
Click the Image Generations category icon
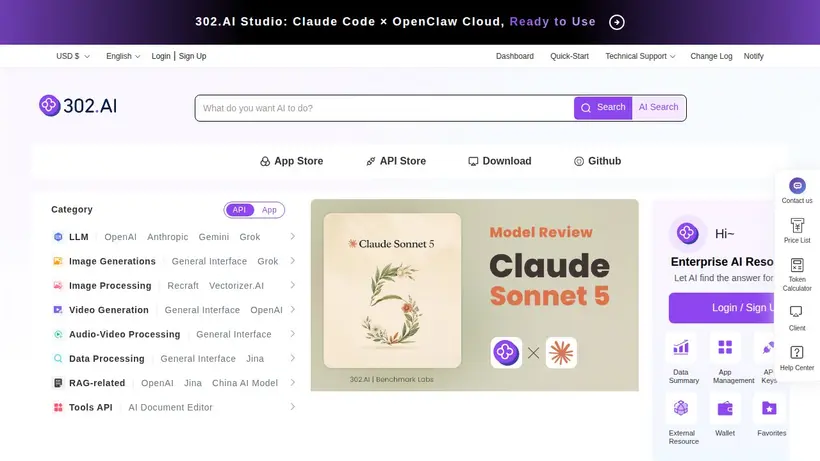click(x=58, y=261)
